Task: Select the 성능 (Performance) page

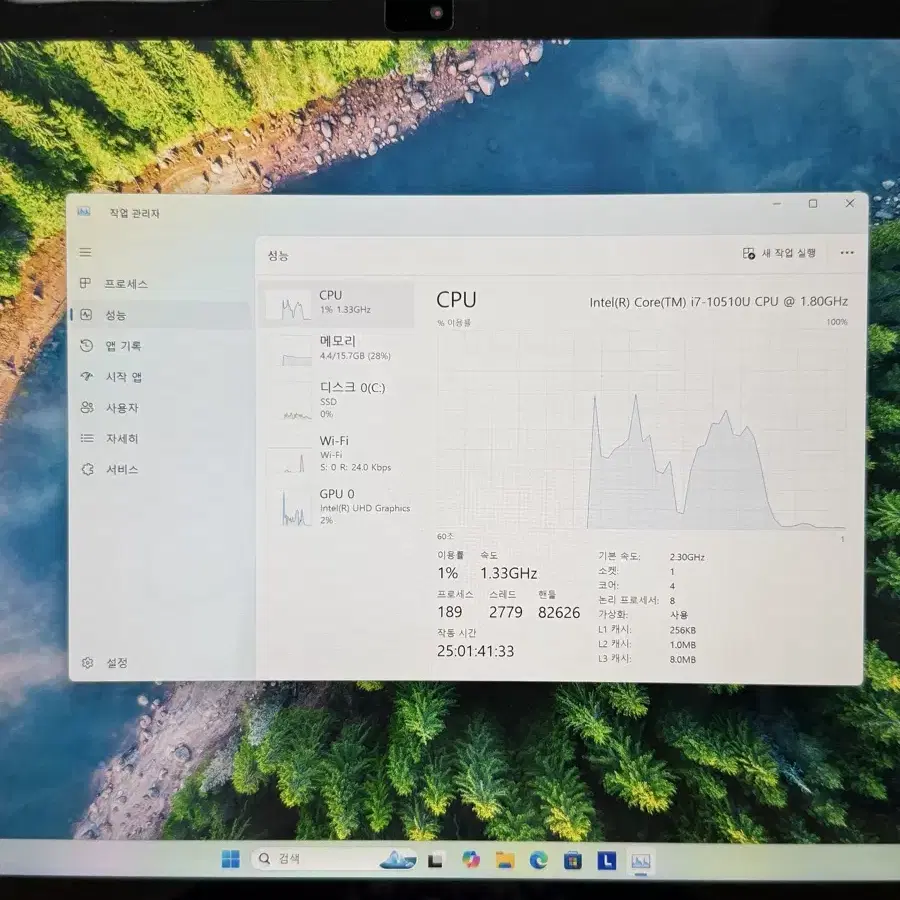Action: click(x=161, y=315)
